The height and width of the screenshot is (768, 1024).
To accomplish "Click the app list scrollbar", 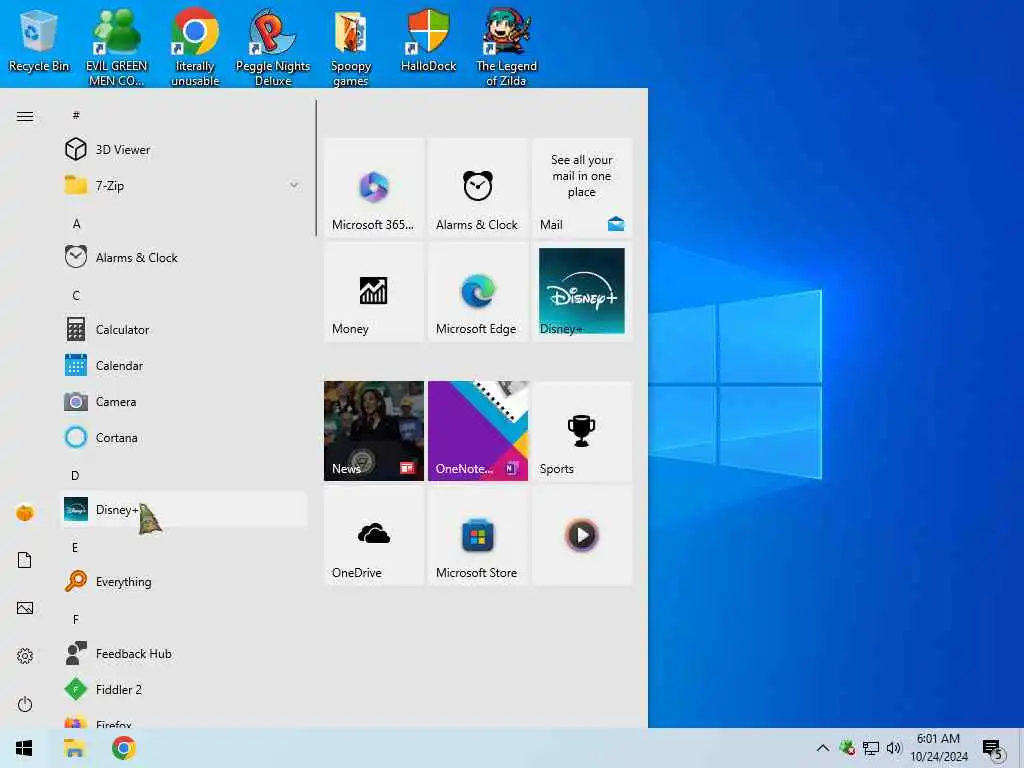I will pyautogui.click(x=316, y=168).
